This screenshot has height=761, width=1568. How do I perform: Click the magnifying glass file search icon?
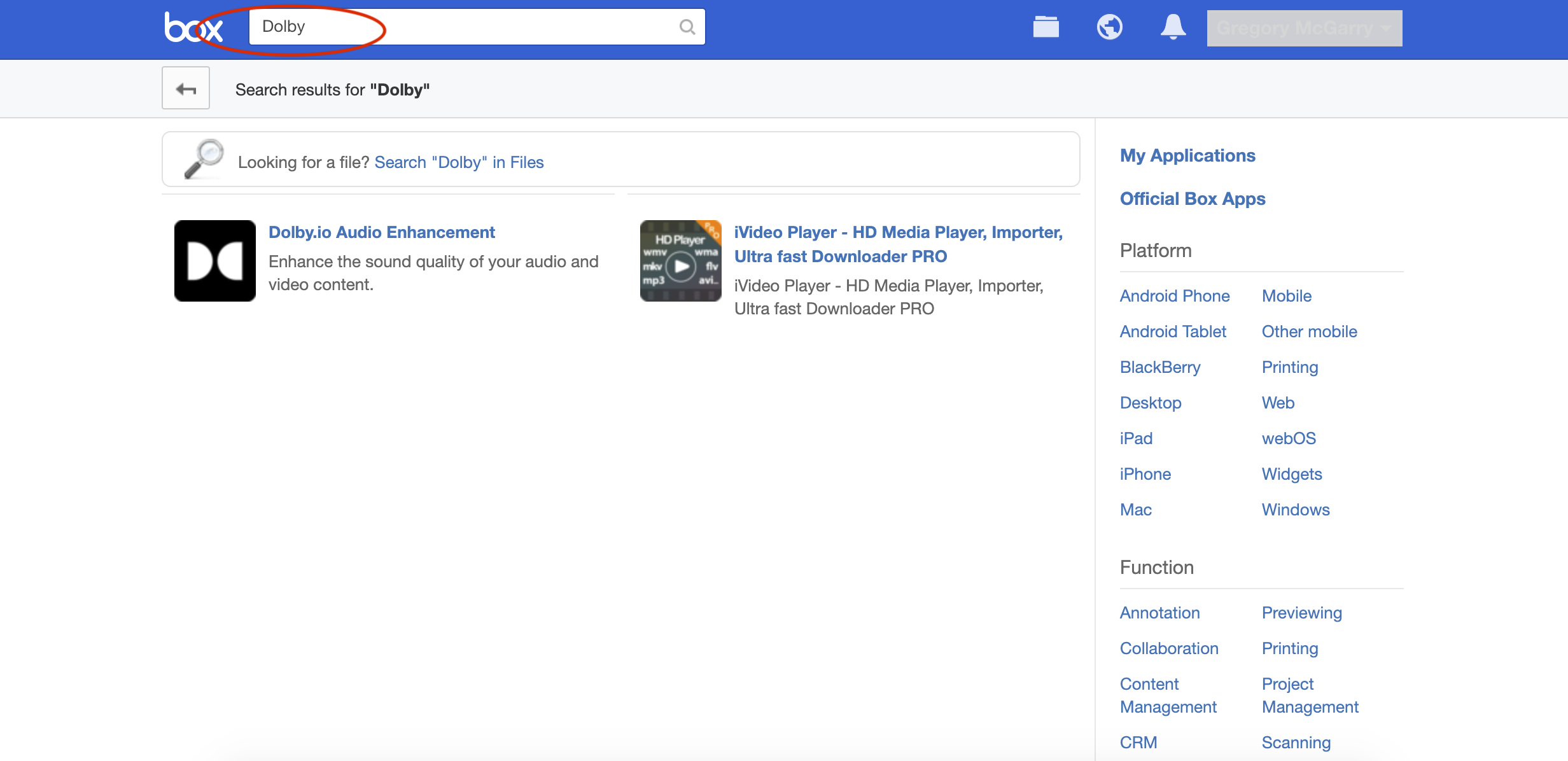[204, 159]
